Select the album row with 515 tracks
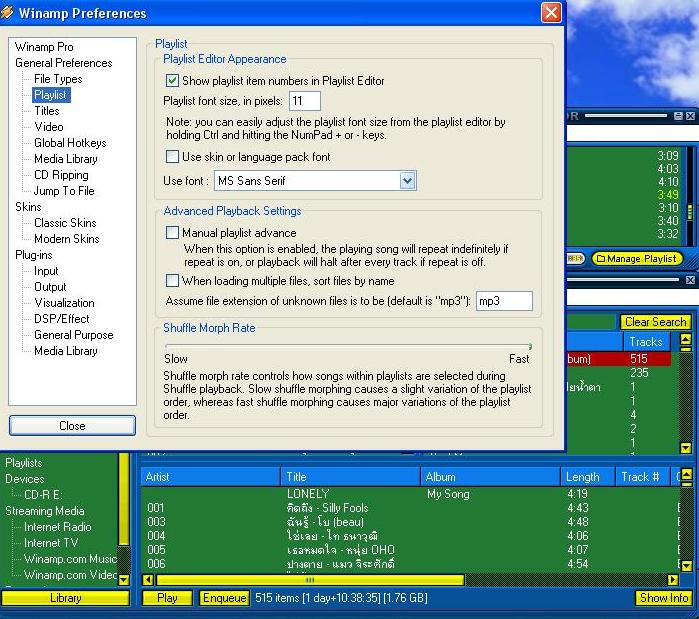The height and width of the screenshot is (619, 699). [619, 359]
